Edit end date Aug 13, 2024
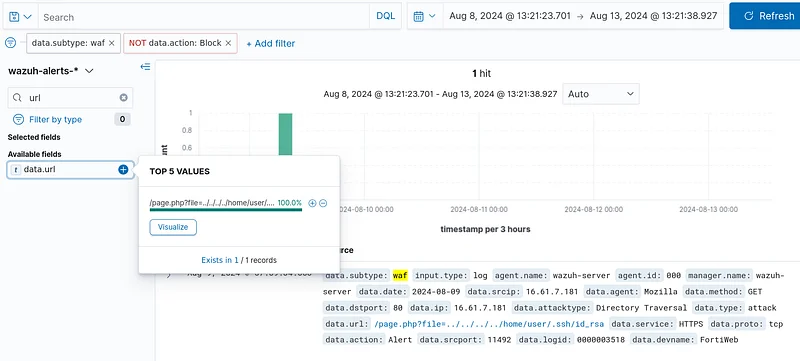 coord(654,16)
